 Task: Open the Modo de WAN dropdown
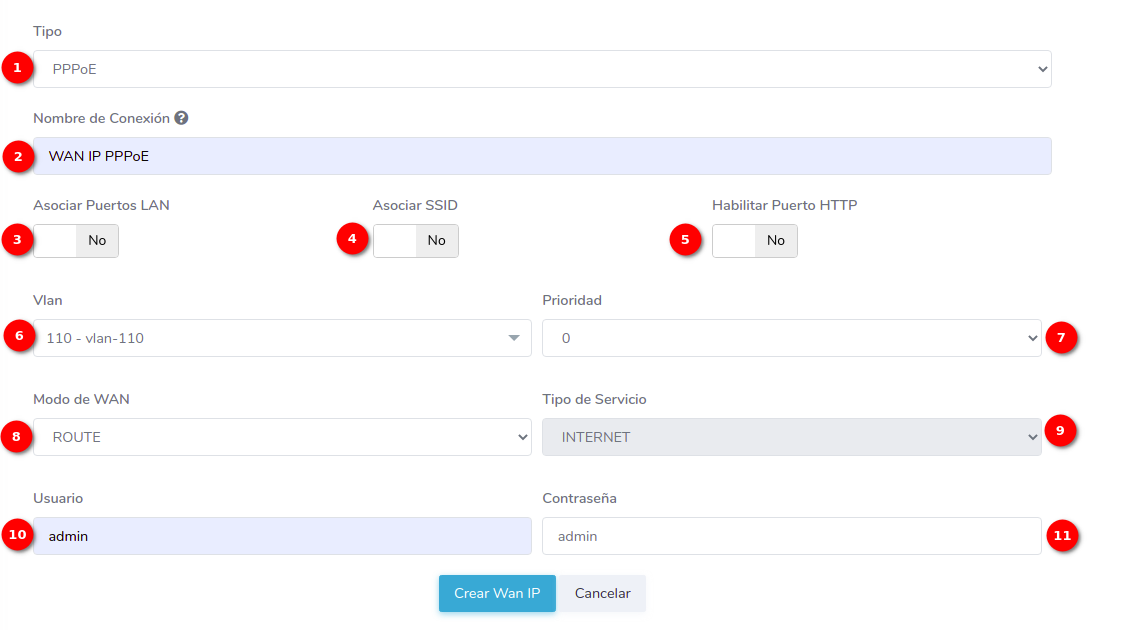pos(282,437)
